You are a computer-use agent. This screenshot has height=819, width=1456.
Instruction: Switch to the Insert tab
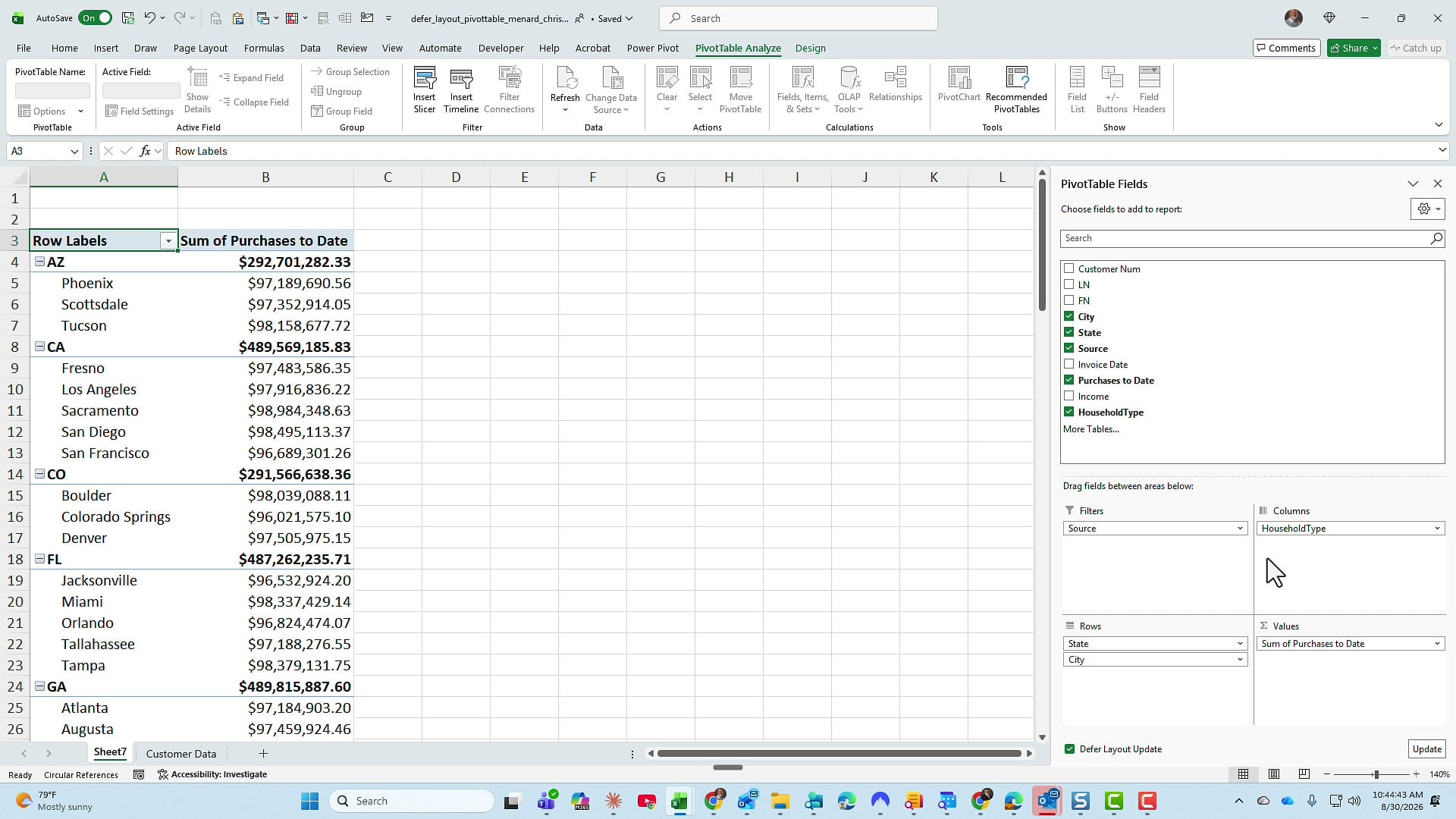point(106,48)
